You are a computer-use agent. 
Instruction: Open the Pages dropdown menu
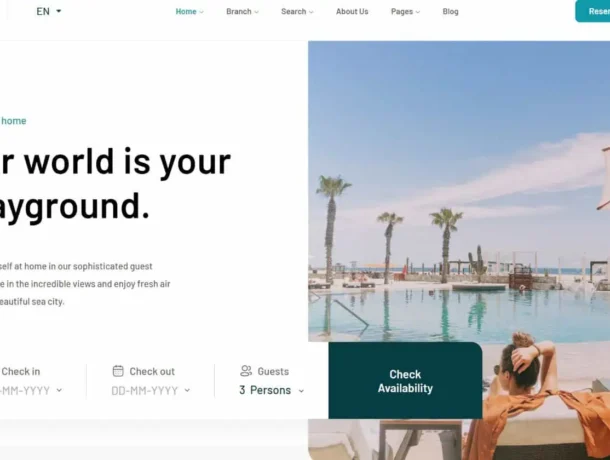tap(405, 12)
